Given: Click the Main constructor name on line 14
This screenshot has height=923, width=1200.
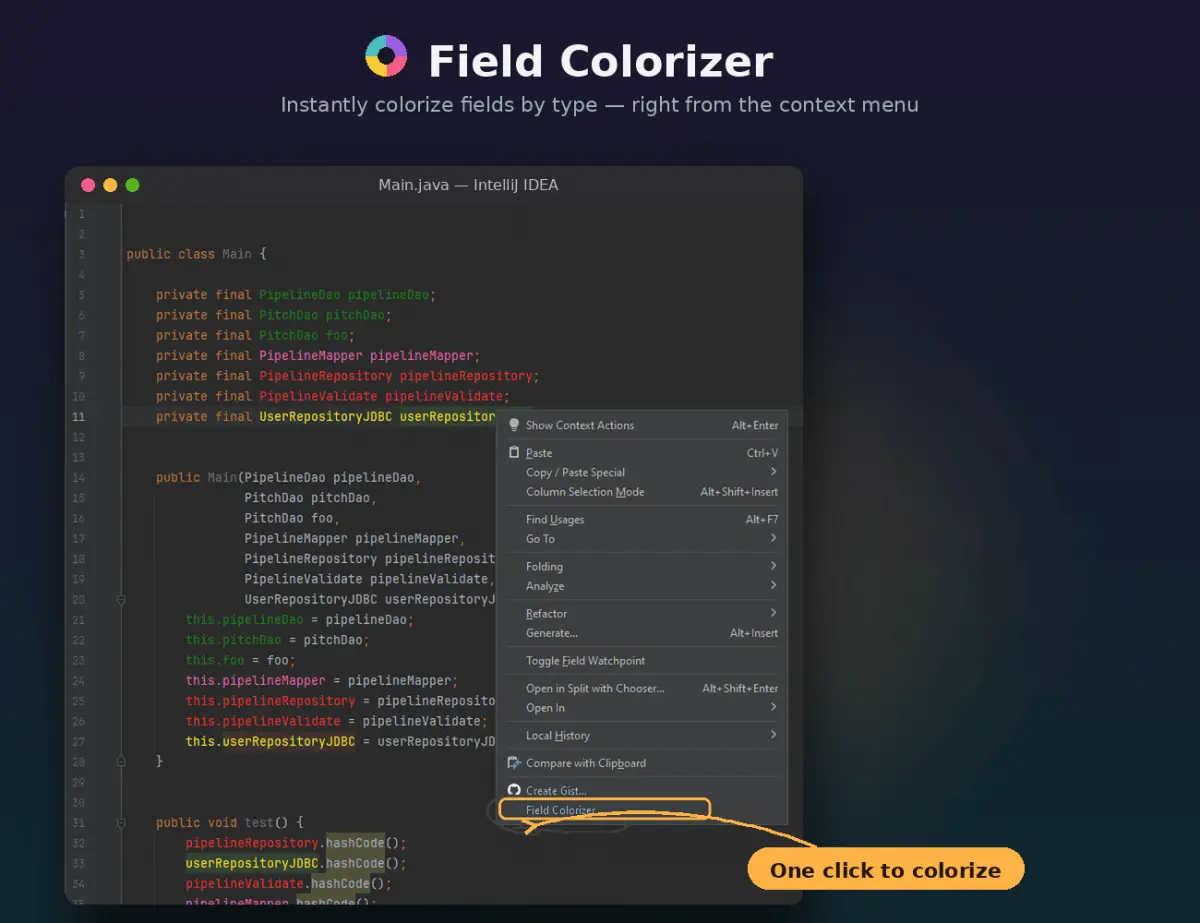Looking at the screenshot, I should pos(222,478).
